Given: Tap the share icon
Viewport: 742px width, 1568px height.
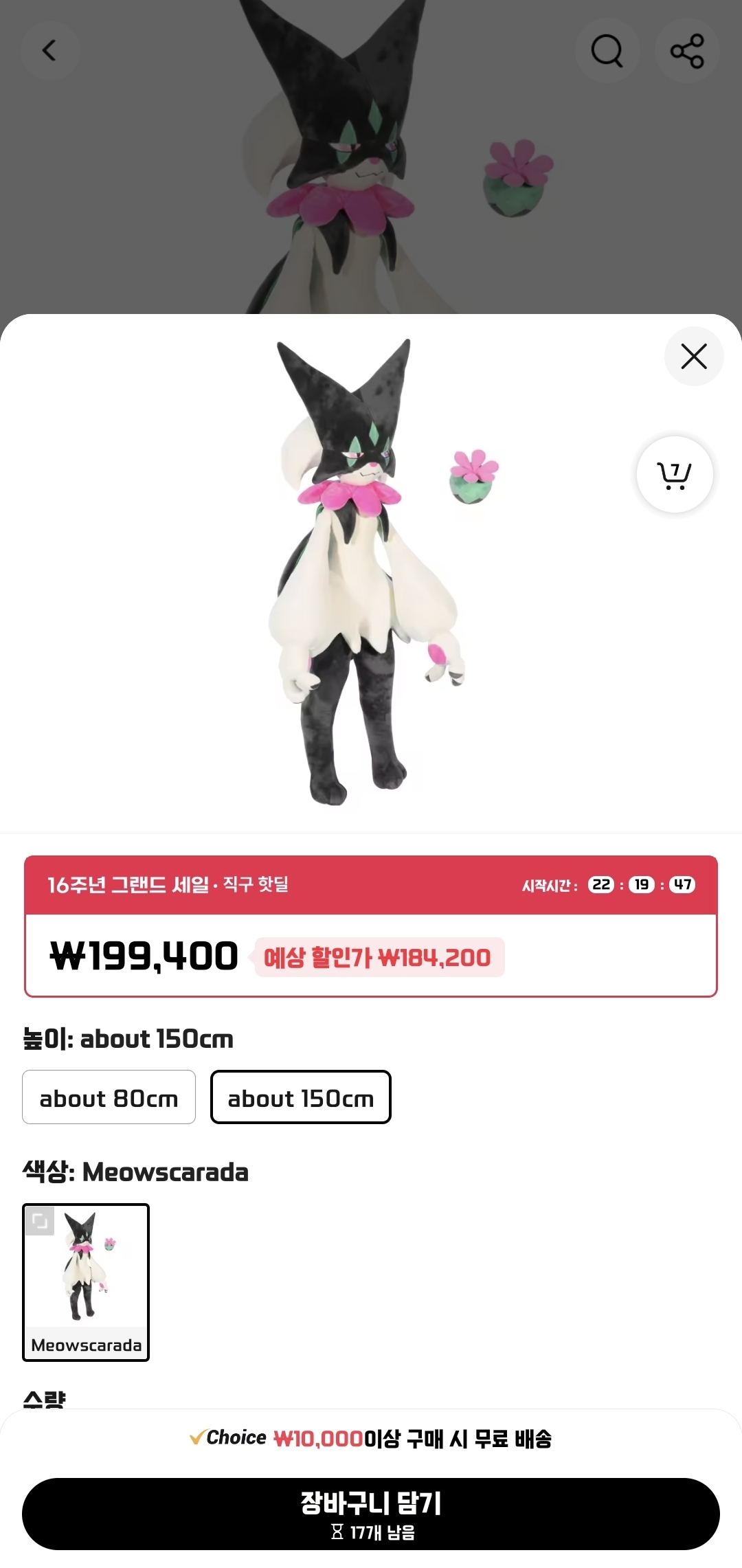Looking at the screenshot, I should coord(687,50).
